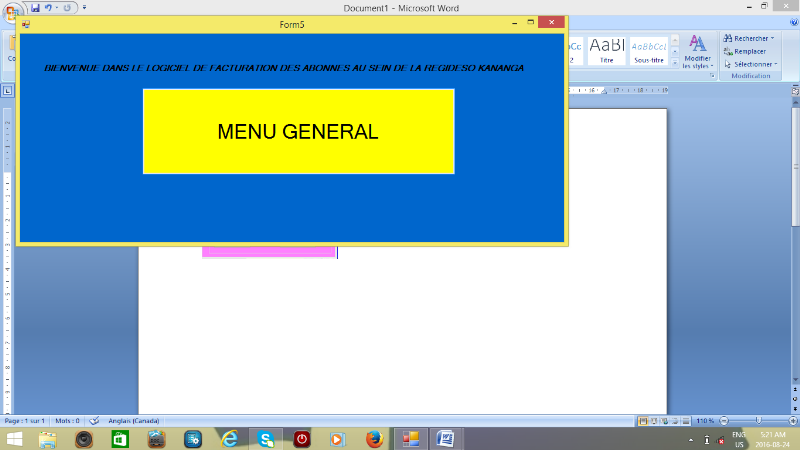800x450 pixels.
Task: Open Modifier les styles menu
Action: point(697,52)
